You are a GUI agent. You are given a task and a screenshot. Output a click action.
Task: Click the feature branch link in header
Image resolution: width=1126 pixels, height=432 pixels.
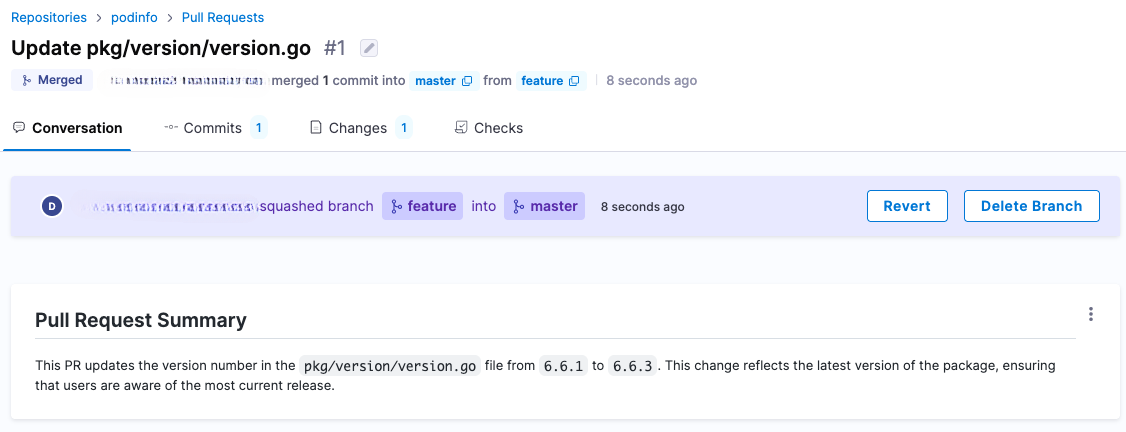(x=542, y=81)
